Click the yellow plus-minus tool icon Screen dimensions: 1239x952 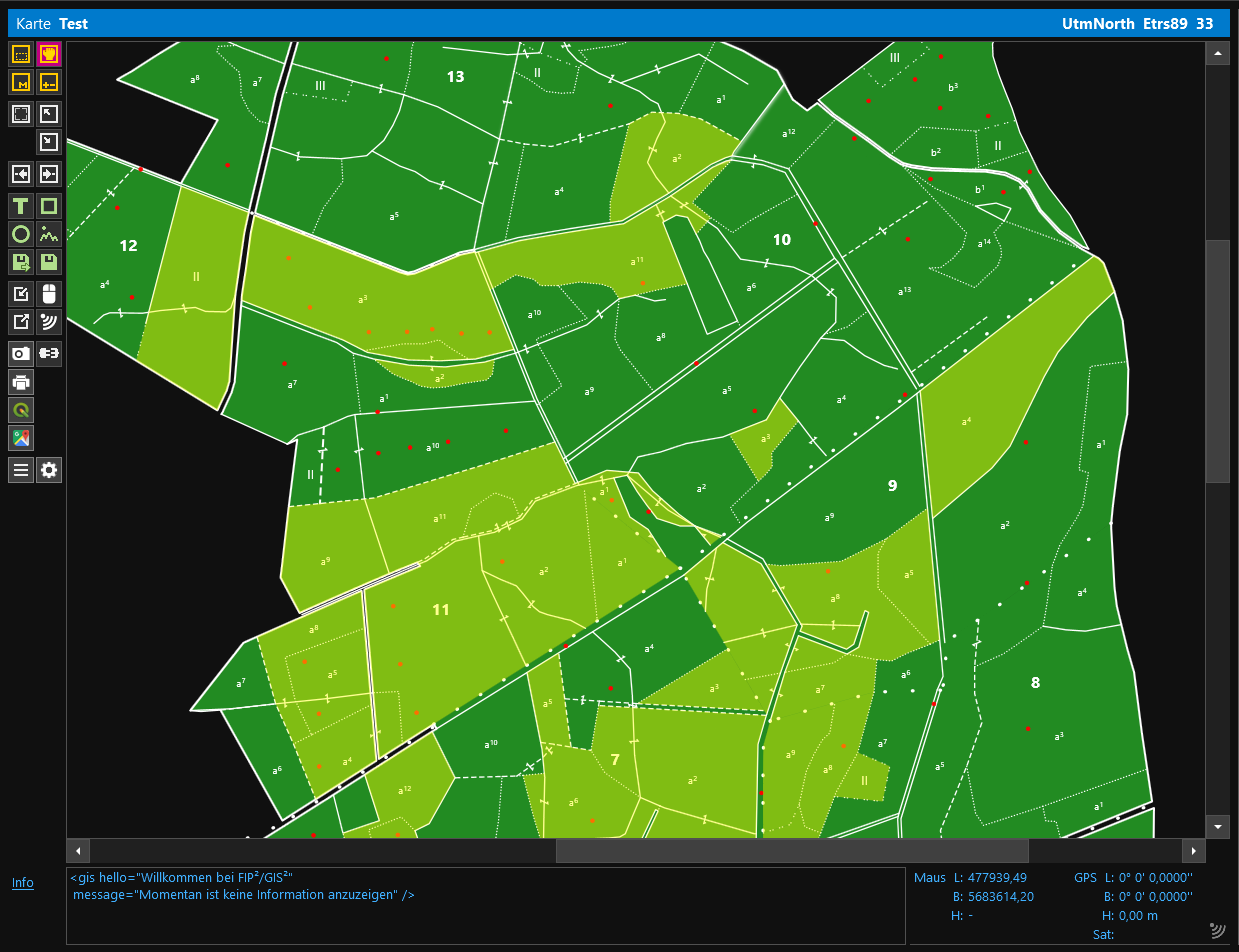pyautogui.click(x=49, y=82)
